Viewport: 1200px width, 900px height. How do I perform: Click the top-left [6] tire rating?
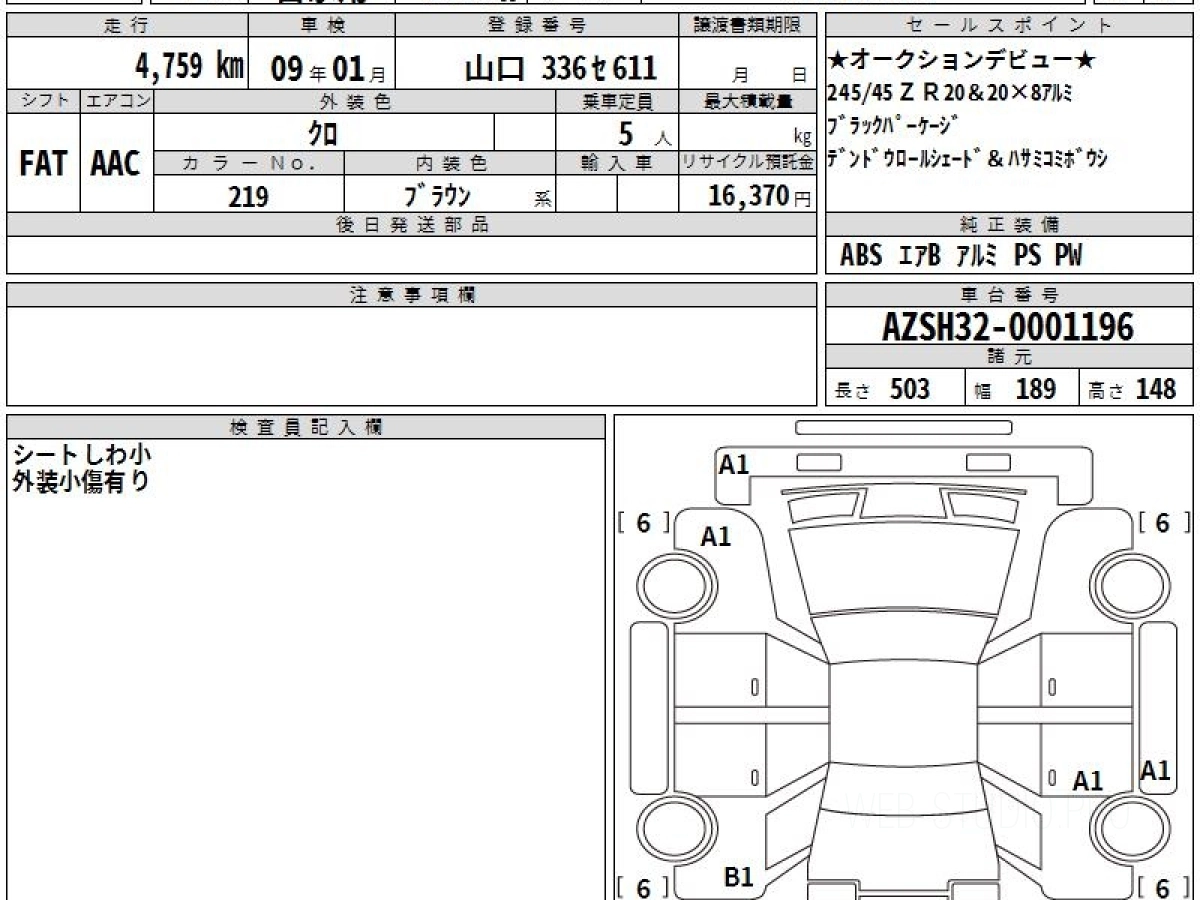(x=643, y=523)
